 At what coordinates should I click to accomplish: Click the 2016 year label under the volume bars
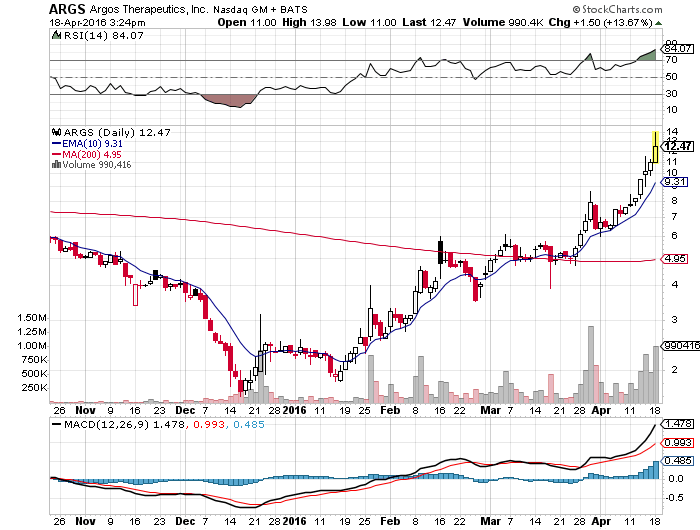pyautogui.click(x=295, y=410)
